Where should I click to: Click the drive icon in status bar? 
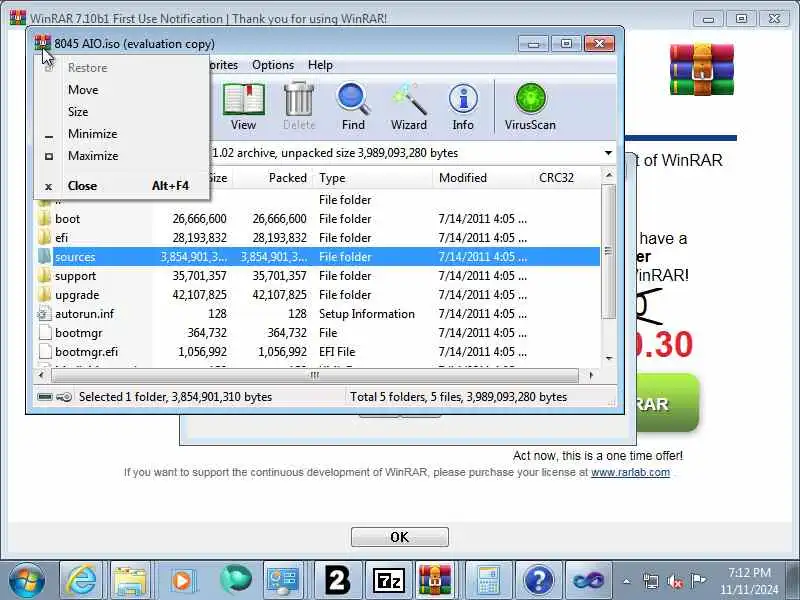click(x=45, y=397)
